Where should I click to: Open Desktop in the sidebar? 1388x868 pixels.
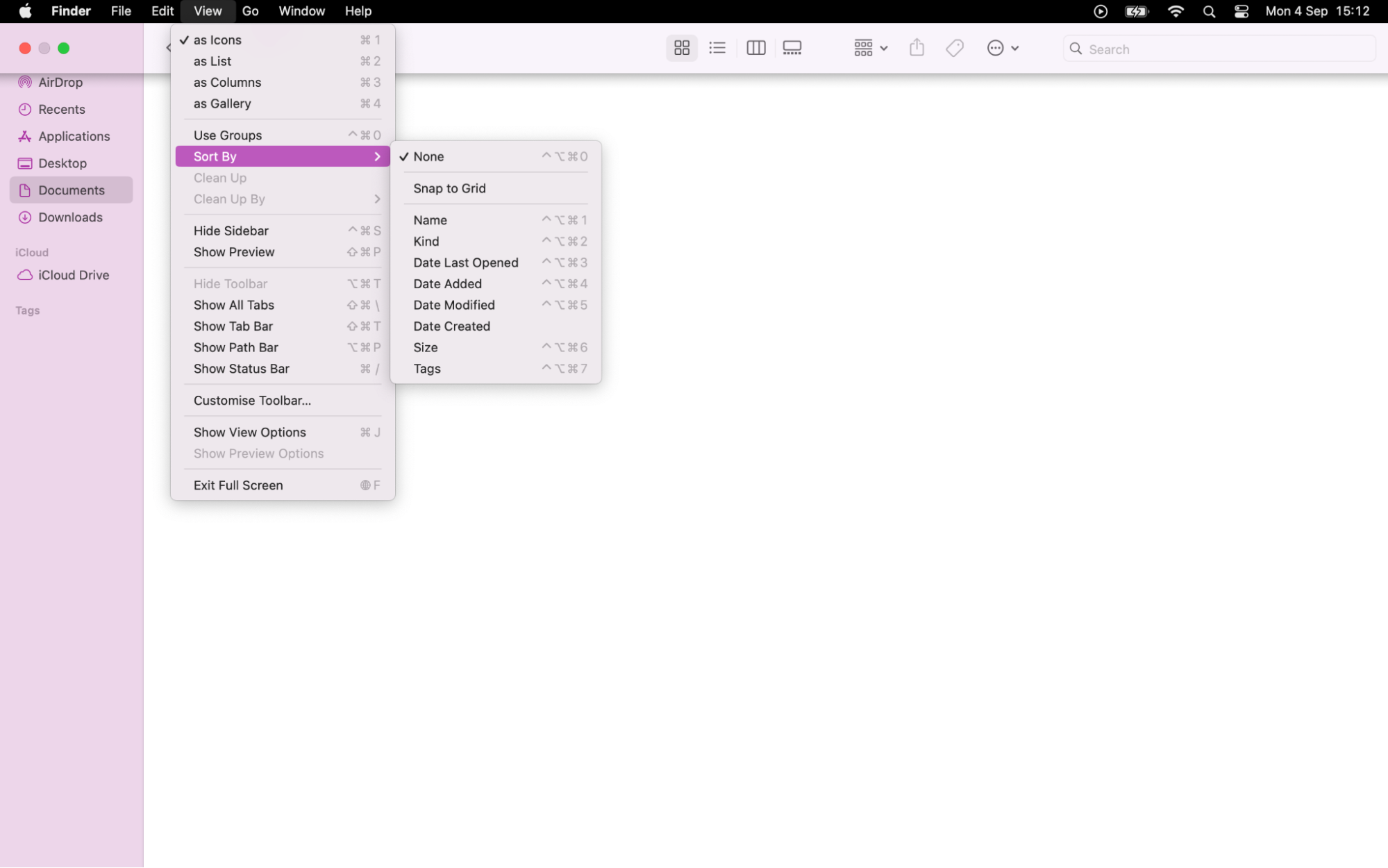tap(71, 163)
